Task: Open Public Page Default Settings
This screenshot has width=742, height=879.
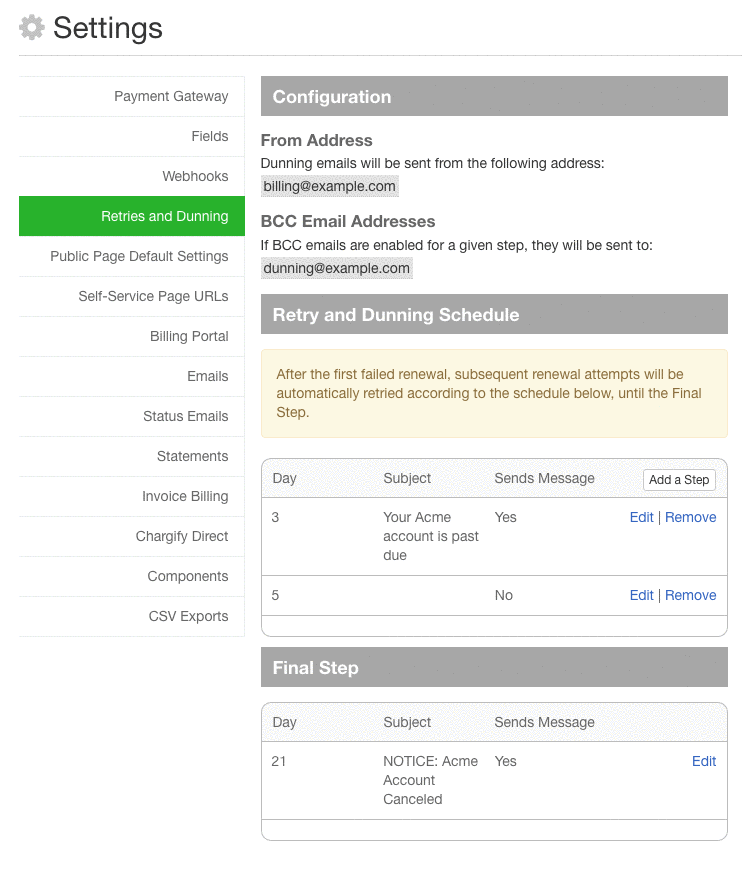Action: click(139, 257)
